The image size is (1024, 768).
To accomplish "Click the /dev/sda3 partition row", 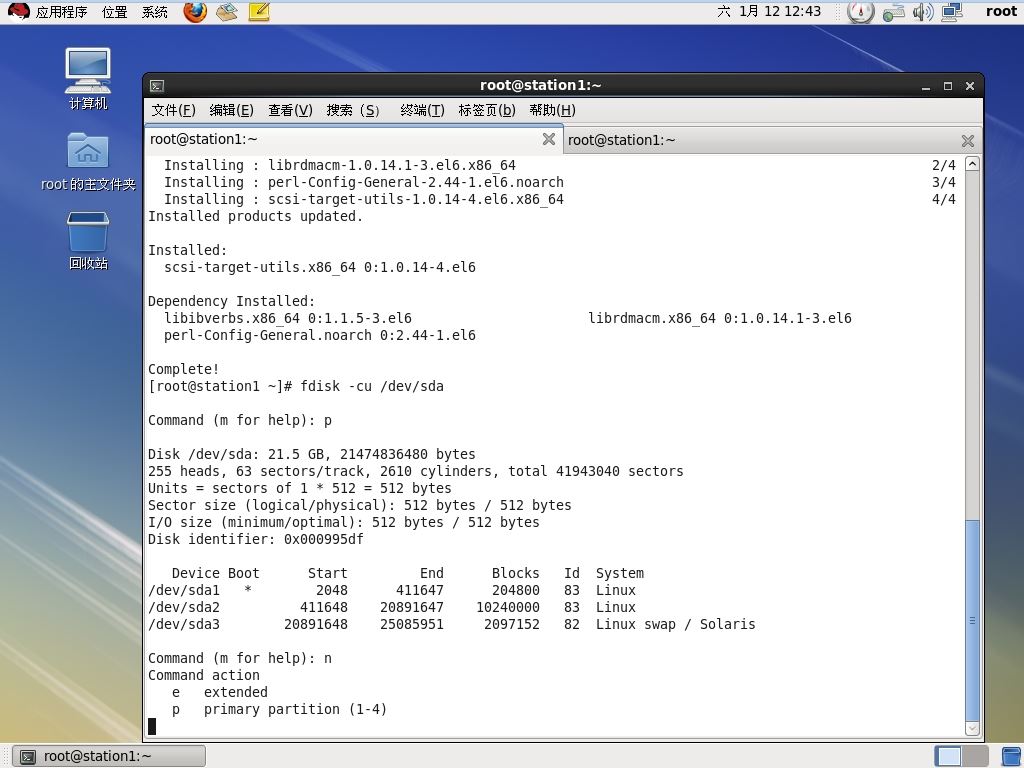I will [x=452, y=624].
